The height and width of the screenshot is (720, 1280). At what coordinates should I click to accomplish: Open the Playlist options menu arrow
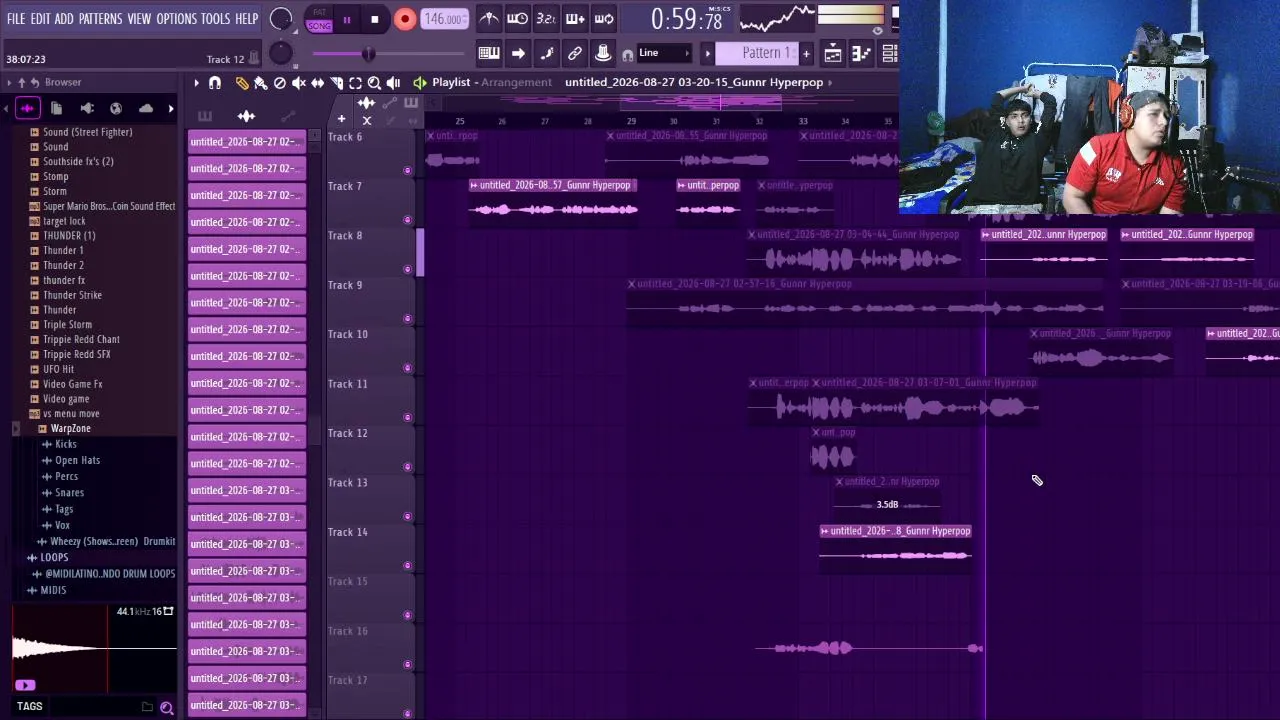(196, 83)
